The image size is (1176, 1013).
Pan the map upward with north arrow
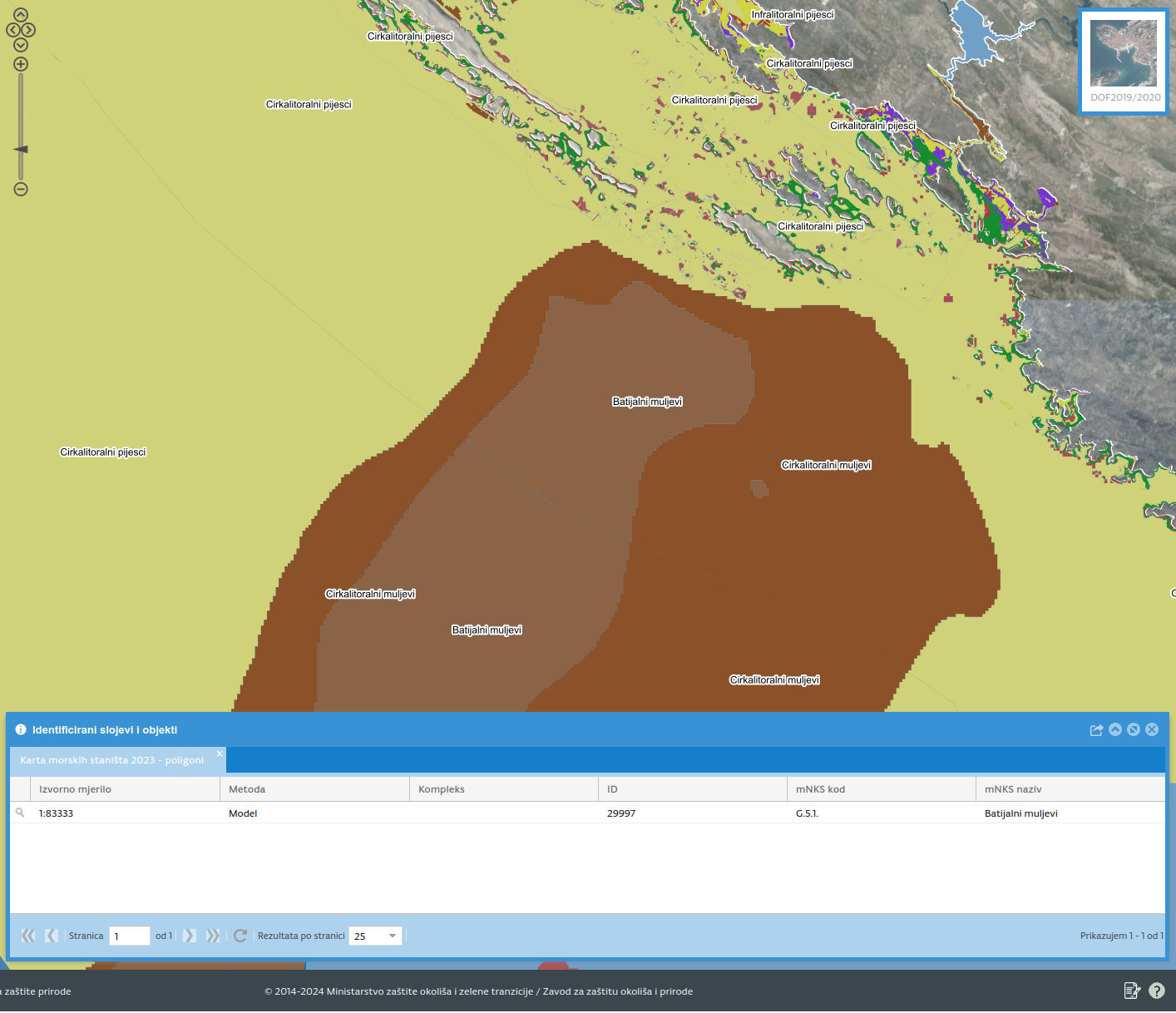21,15
